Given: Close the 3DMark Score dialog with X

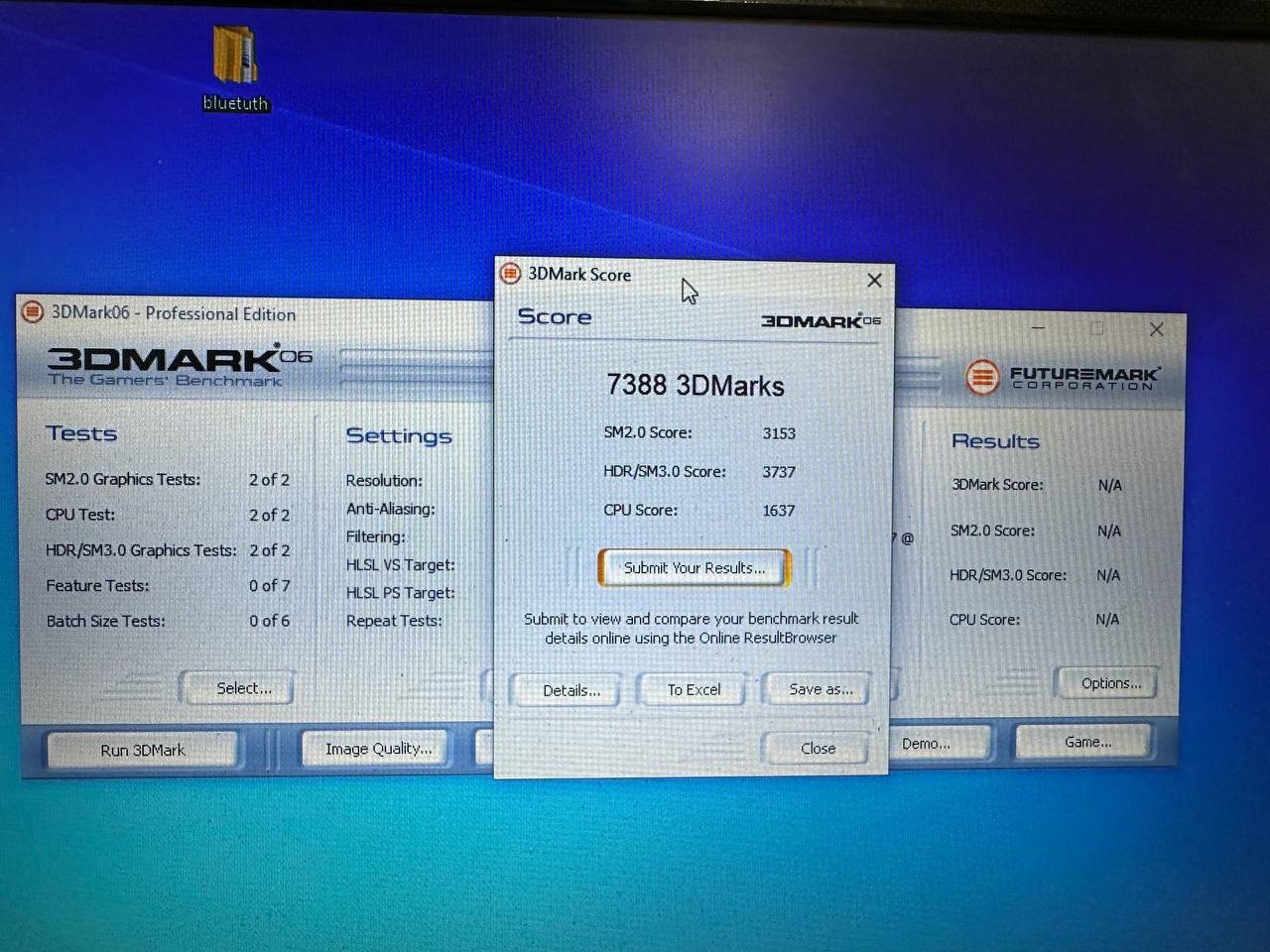Looking at the screenshot, I should [874, 281].
